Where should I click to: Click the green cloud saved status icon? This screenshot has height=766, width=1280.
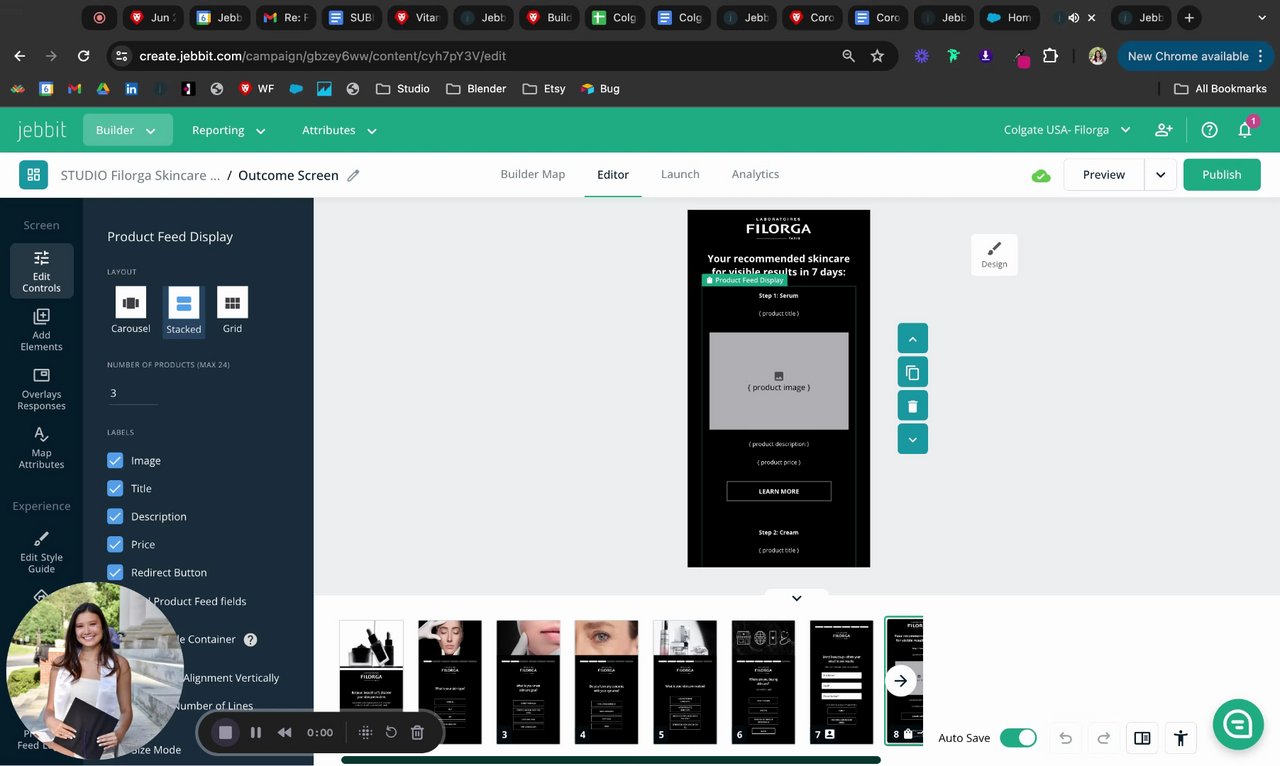click(1041, 176)
